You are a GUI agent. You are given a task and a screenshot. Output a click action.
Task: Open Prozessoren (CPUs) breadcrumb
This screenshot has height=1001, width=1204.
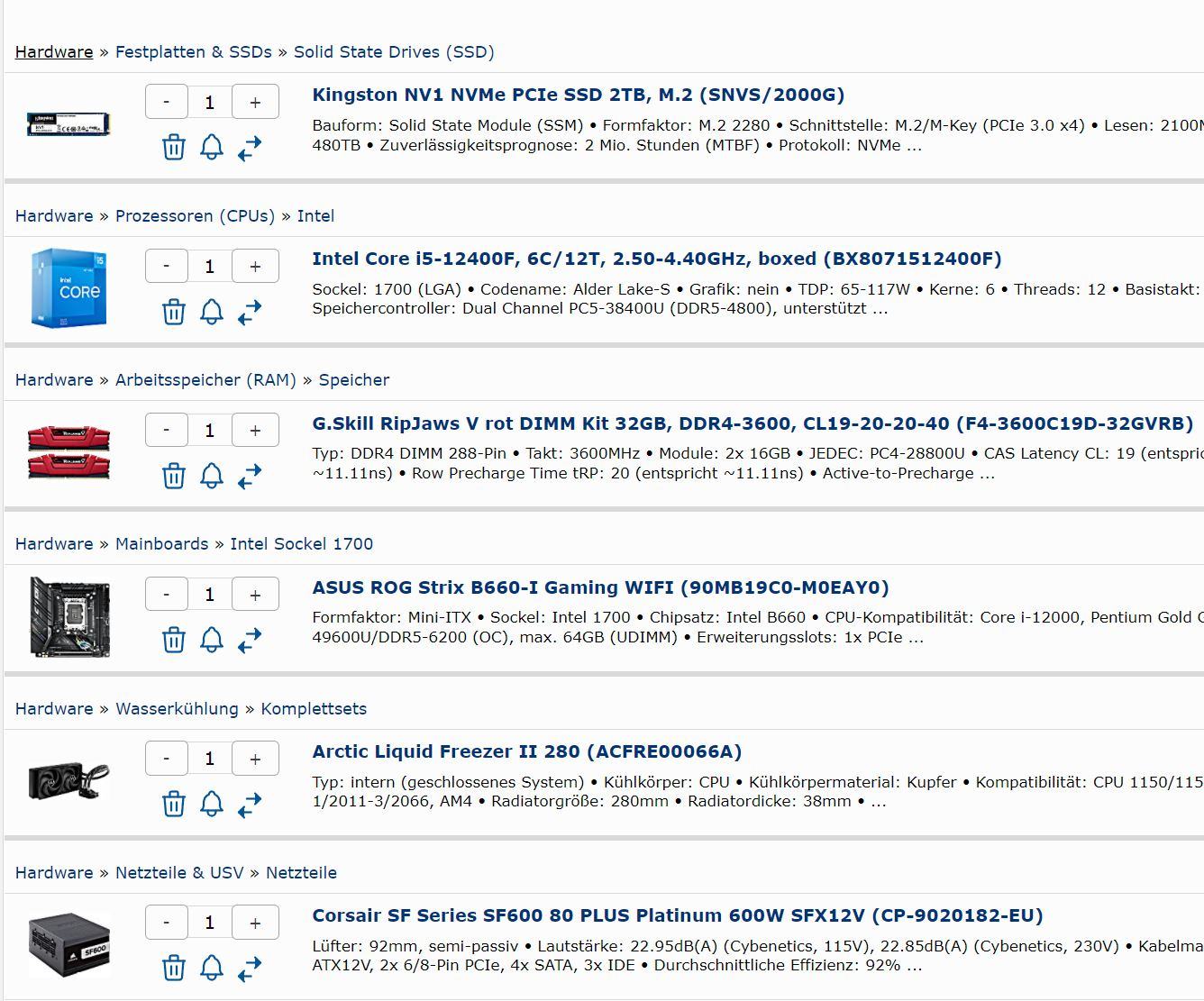pos(195,215)
